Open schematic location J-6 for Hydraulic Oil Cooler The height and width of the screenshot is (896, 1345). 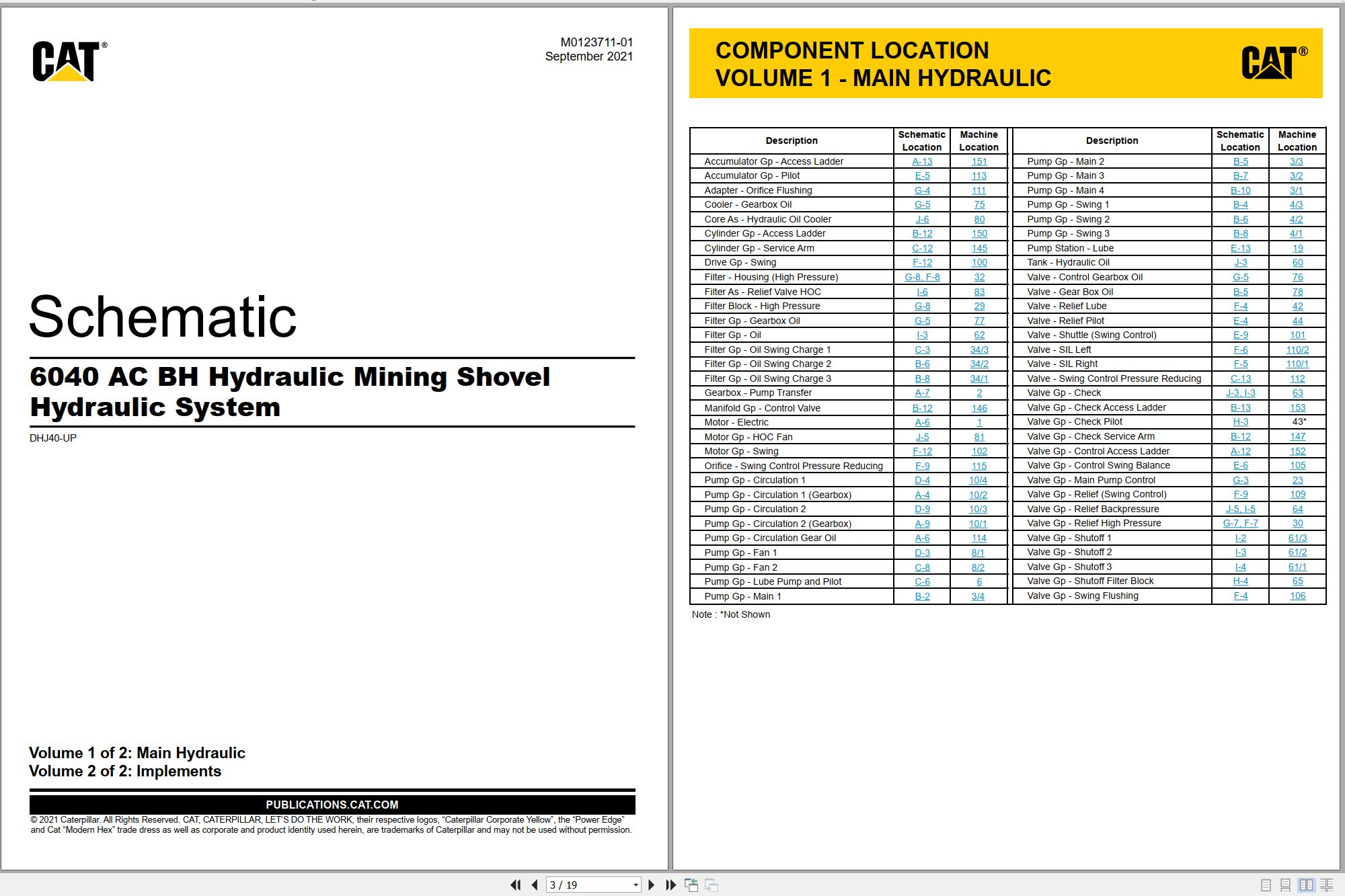click(x=922, y=219)
